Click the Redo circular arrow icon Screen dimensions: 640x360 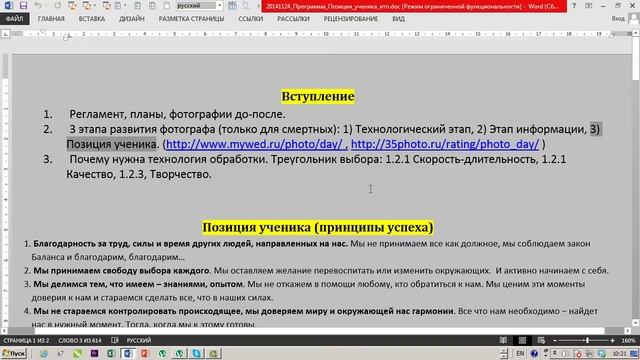click(58, 5)
